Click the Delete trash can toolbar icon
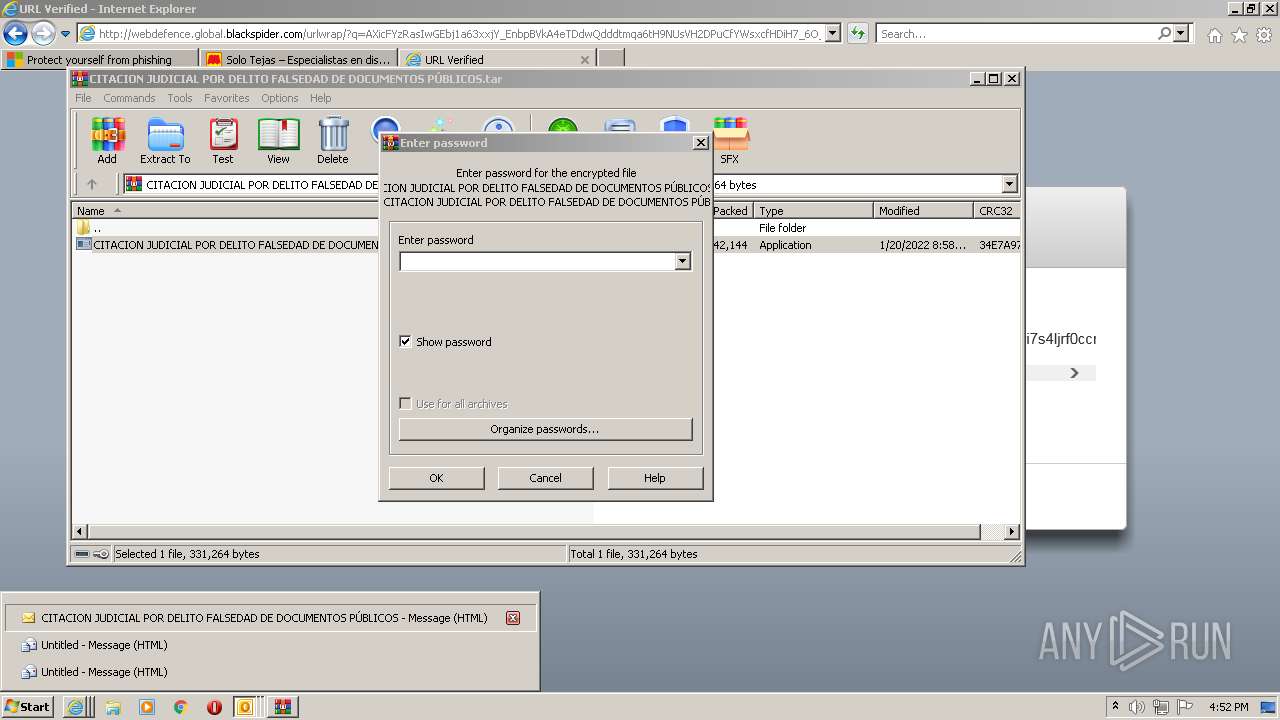 [x=333, y=140]
